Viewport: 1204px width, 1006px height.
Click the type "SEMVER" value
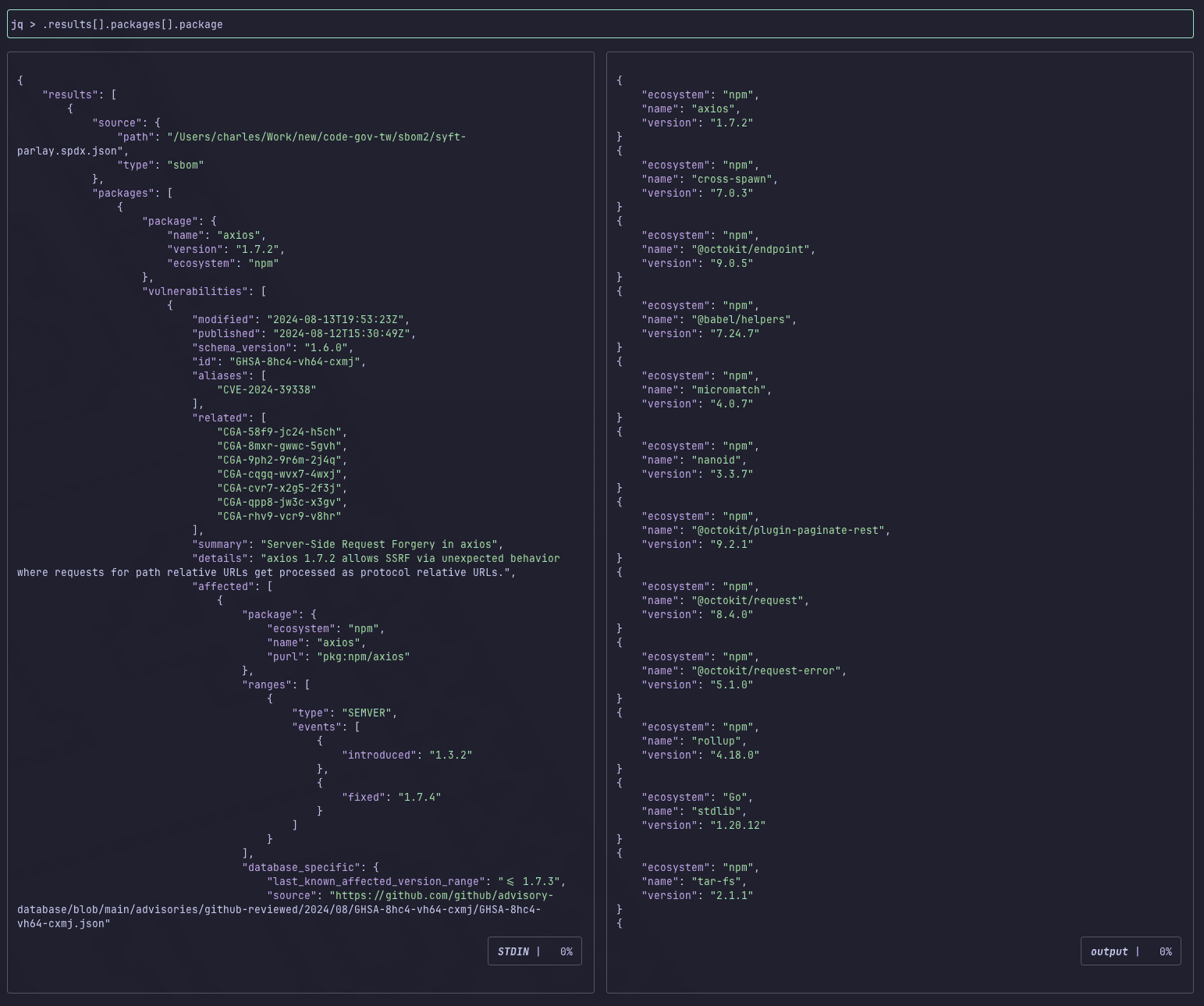click(x=367, y=713)
